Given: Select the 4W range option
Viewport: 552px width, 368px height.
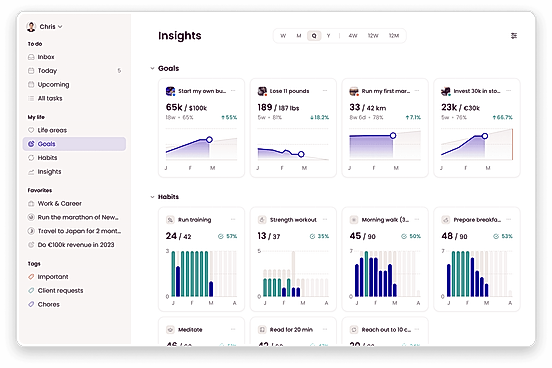Looking at the screenshot, I should pos(353,36).
